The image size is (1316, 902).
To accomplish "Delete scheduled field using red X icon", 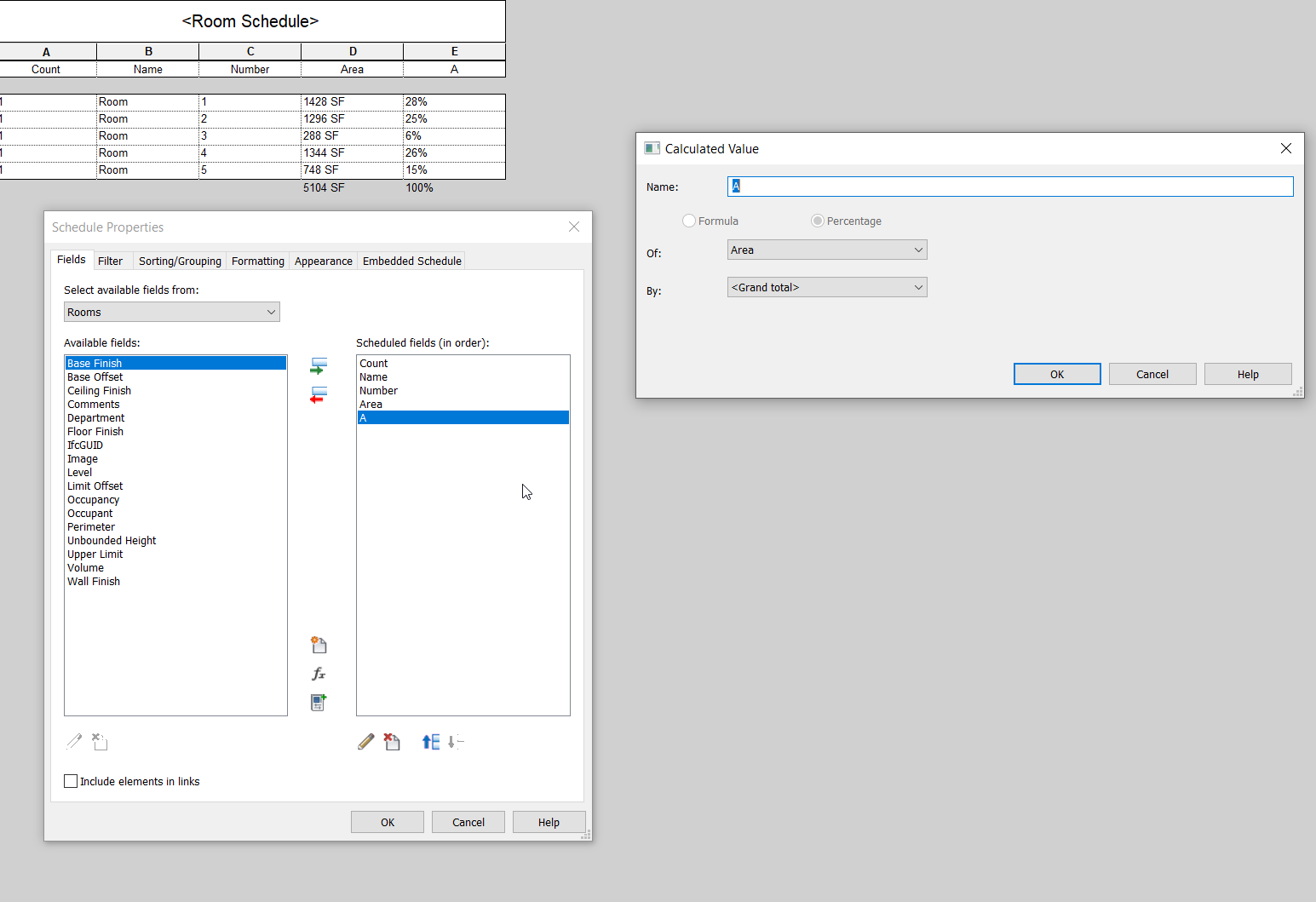I will coord(392,741).
